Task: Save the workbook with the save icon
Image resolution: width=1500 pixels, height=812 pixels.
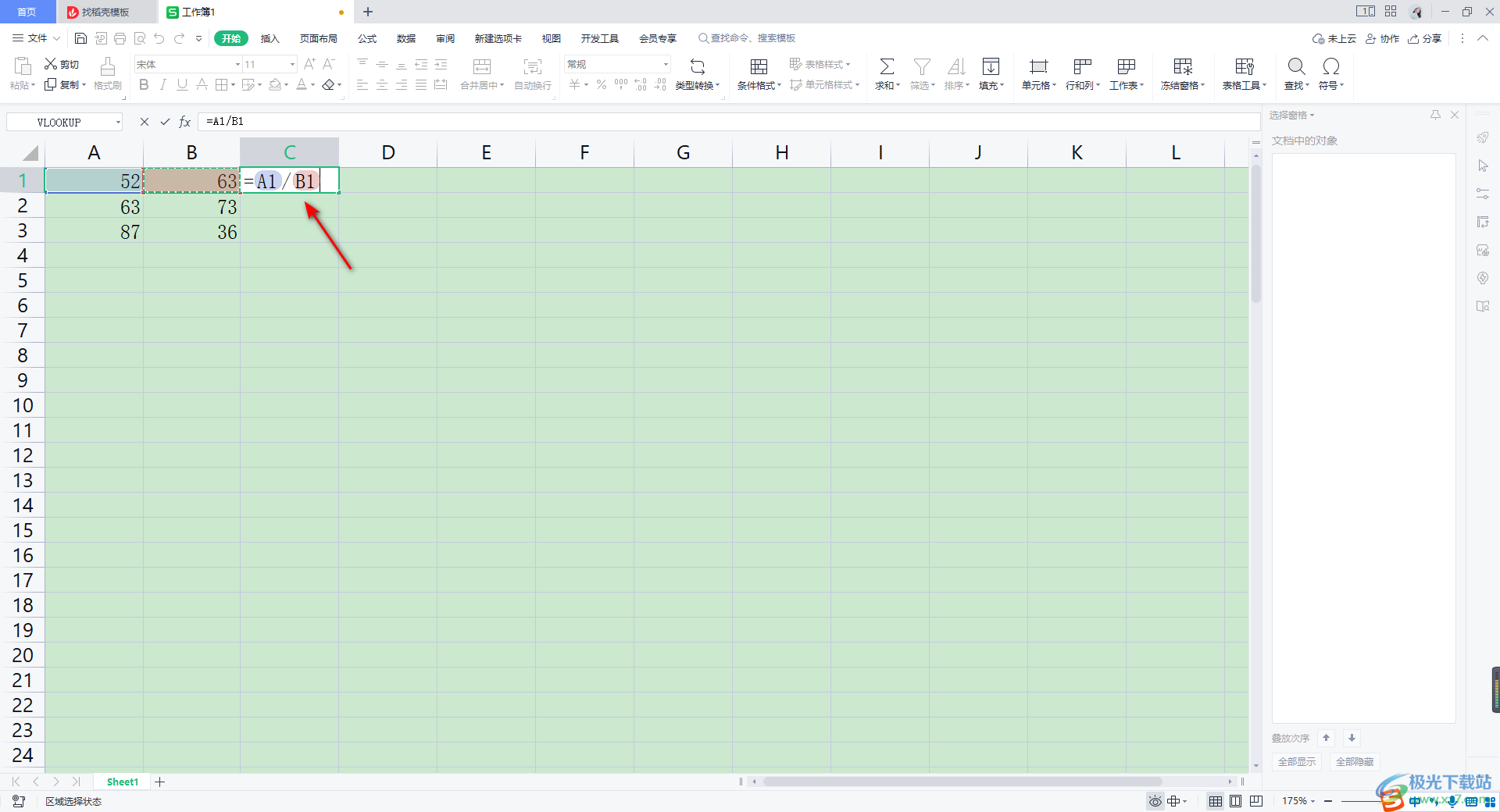Action: (80, 38)
